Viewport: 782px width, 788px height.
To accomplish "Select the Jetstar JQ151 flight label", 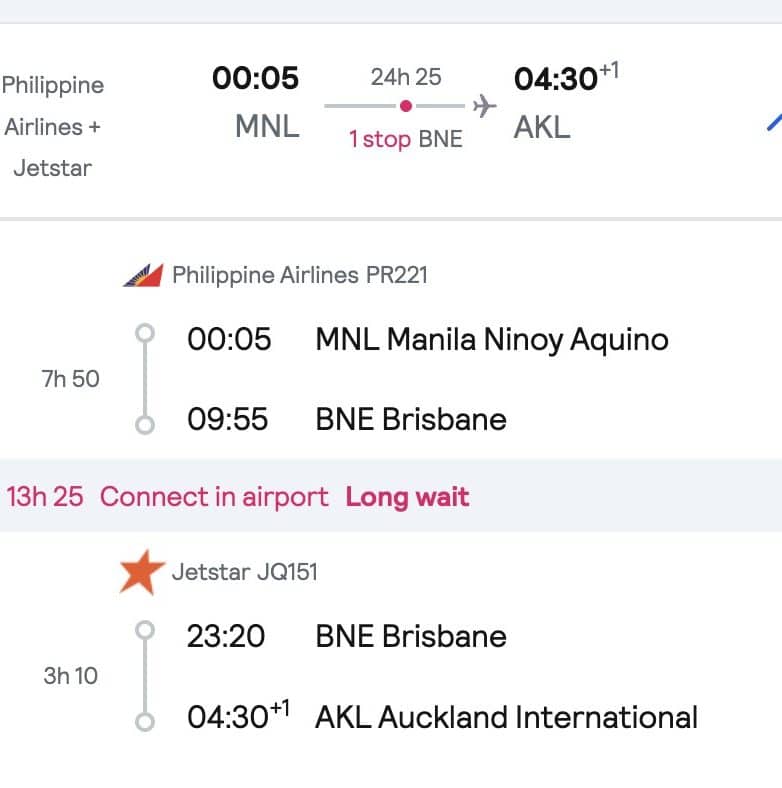I will (x=245, y=573).
